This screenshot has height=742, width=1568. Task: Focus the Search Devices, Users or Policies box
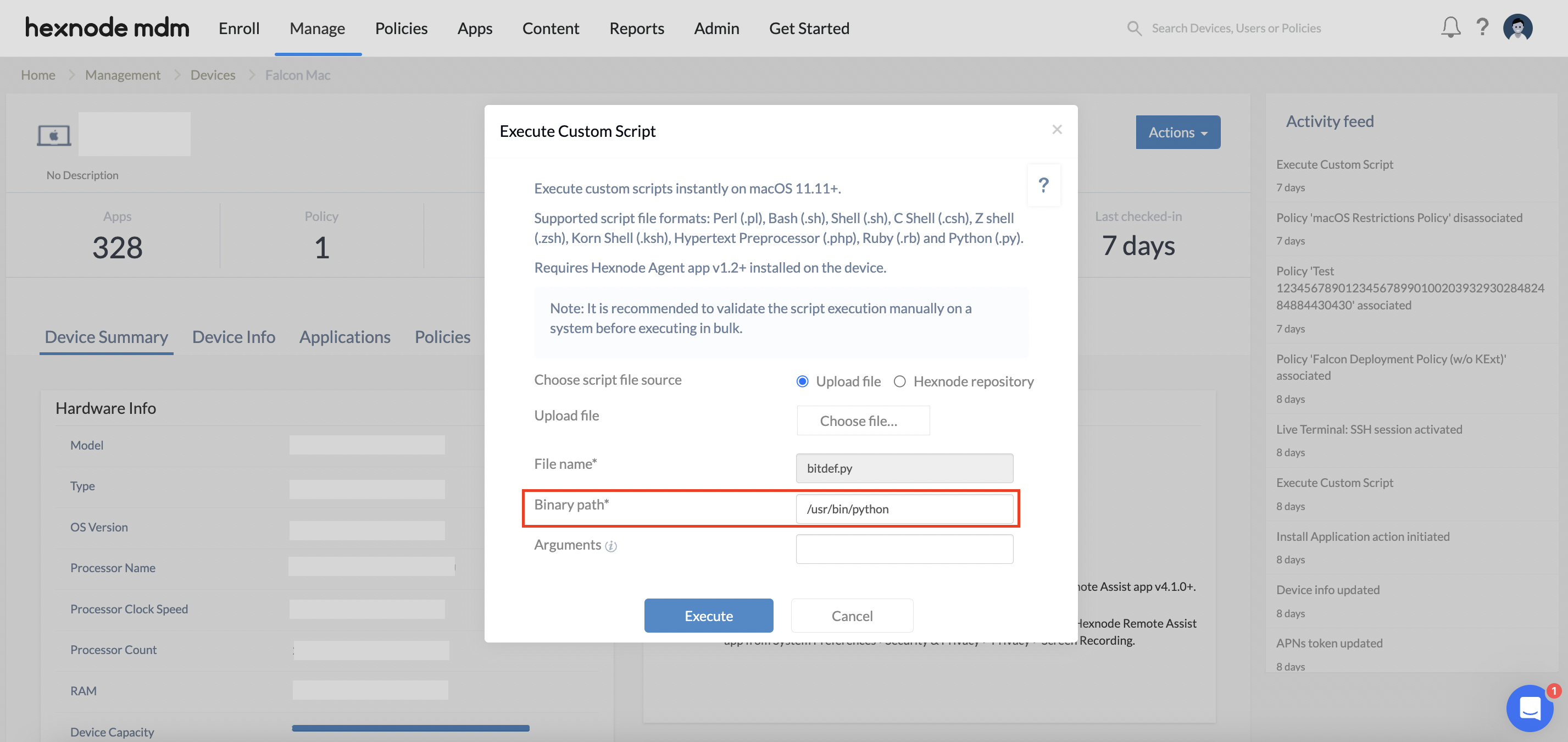pos(1236,28)
